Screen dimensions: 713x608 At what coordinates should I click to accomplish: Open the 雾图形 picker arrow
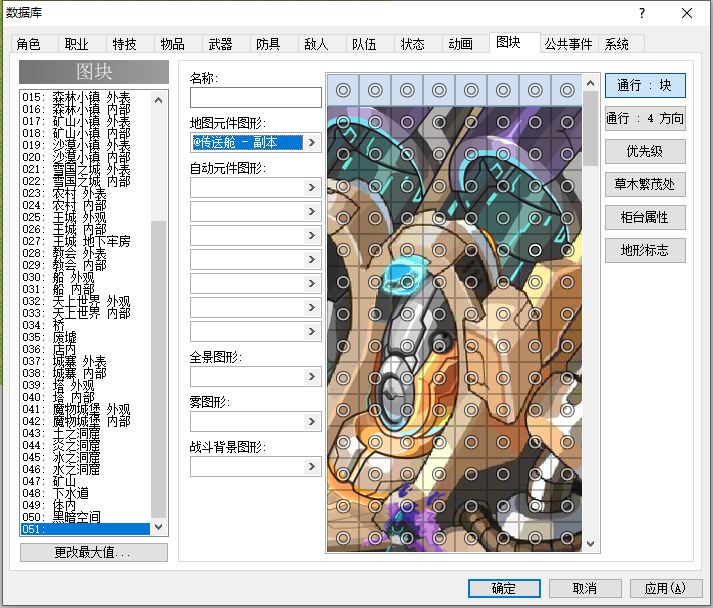click(312, 422)
